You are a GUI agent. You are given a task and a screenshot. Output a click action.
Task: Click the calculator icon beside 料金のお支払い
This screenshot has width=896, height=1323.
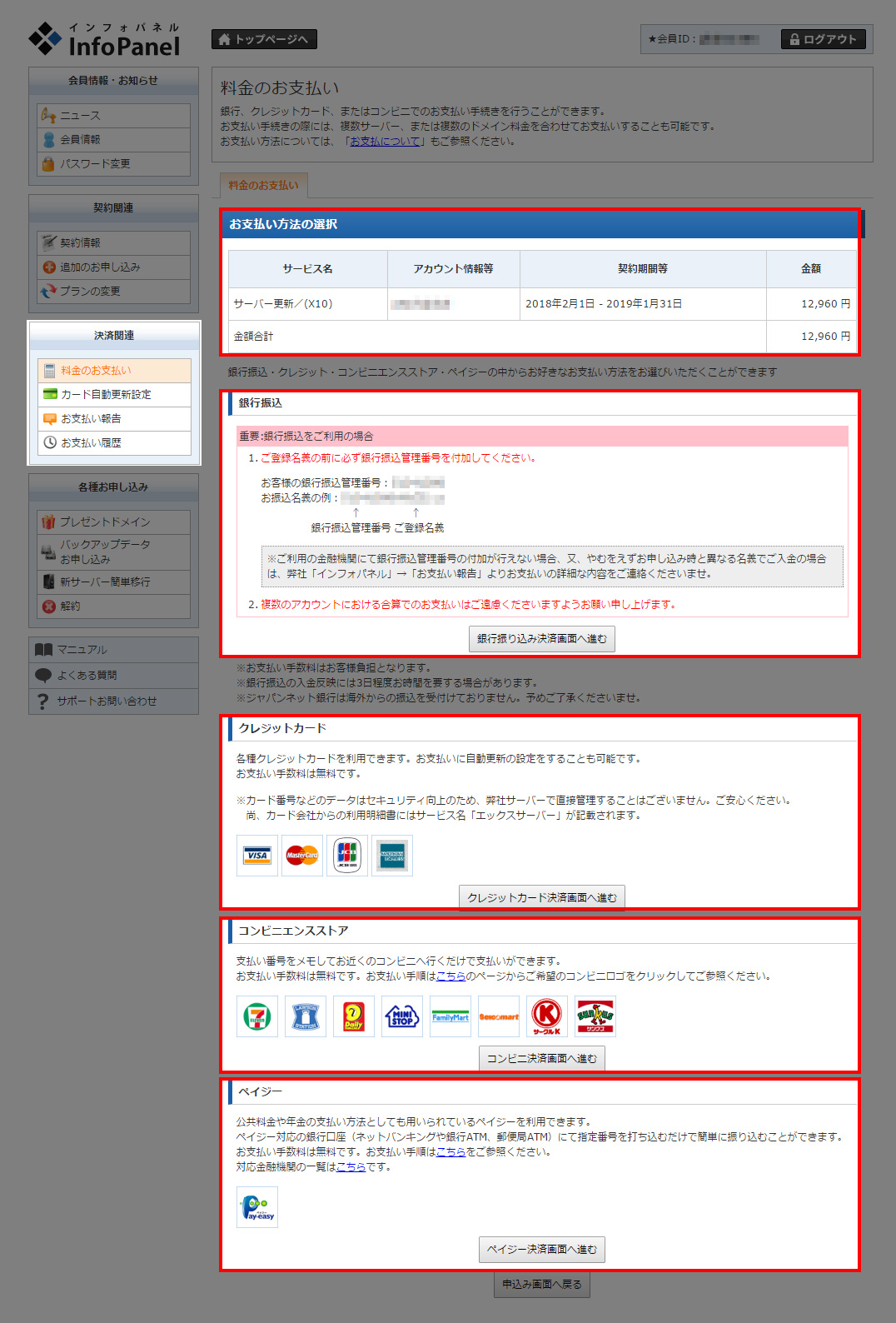pos(49,370)
